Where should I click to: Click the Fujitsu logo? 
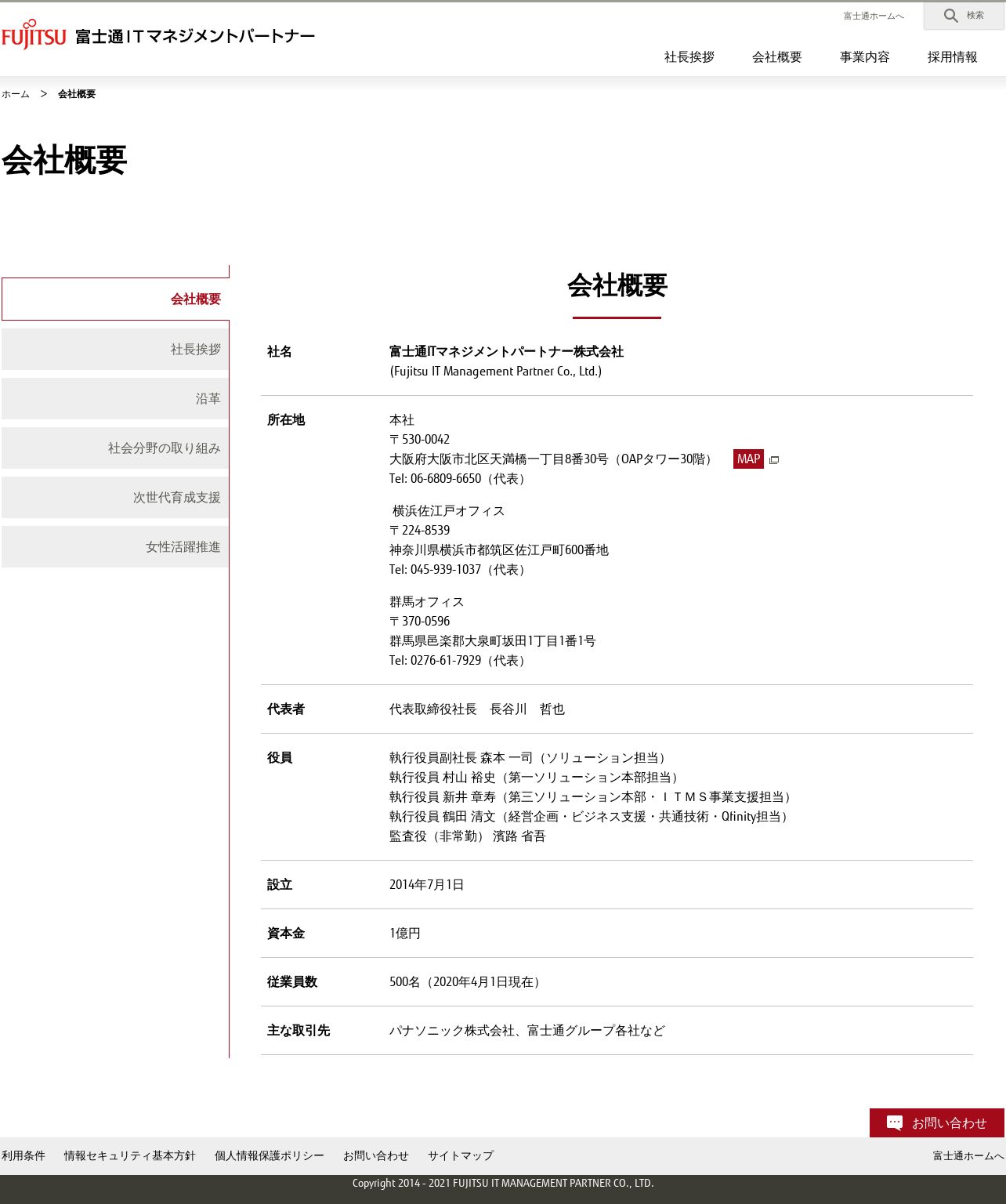point(34,35)
